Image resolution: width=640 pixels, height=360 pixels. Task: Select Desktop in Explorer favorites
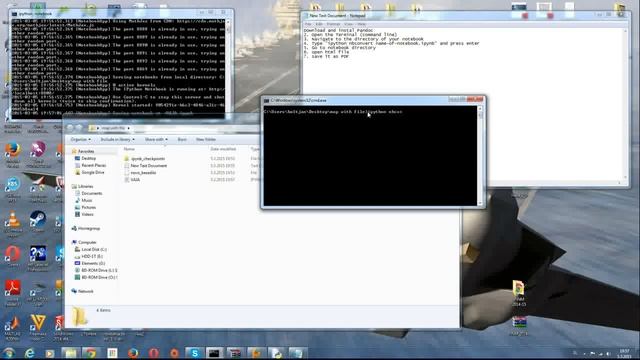tap(88, 158)
